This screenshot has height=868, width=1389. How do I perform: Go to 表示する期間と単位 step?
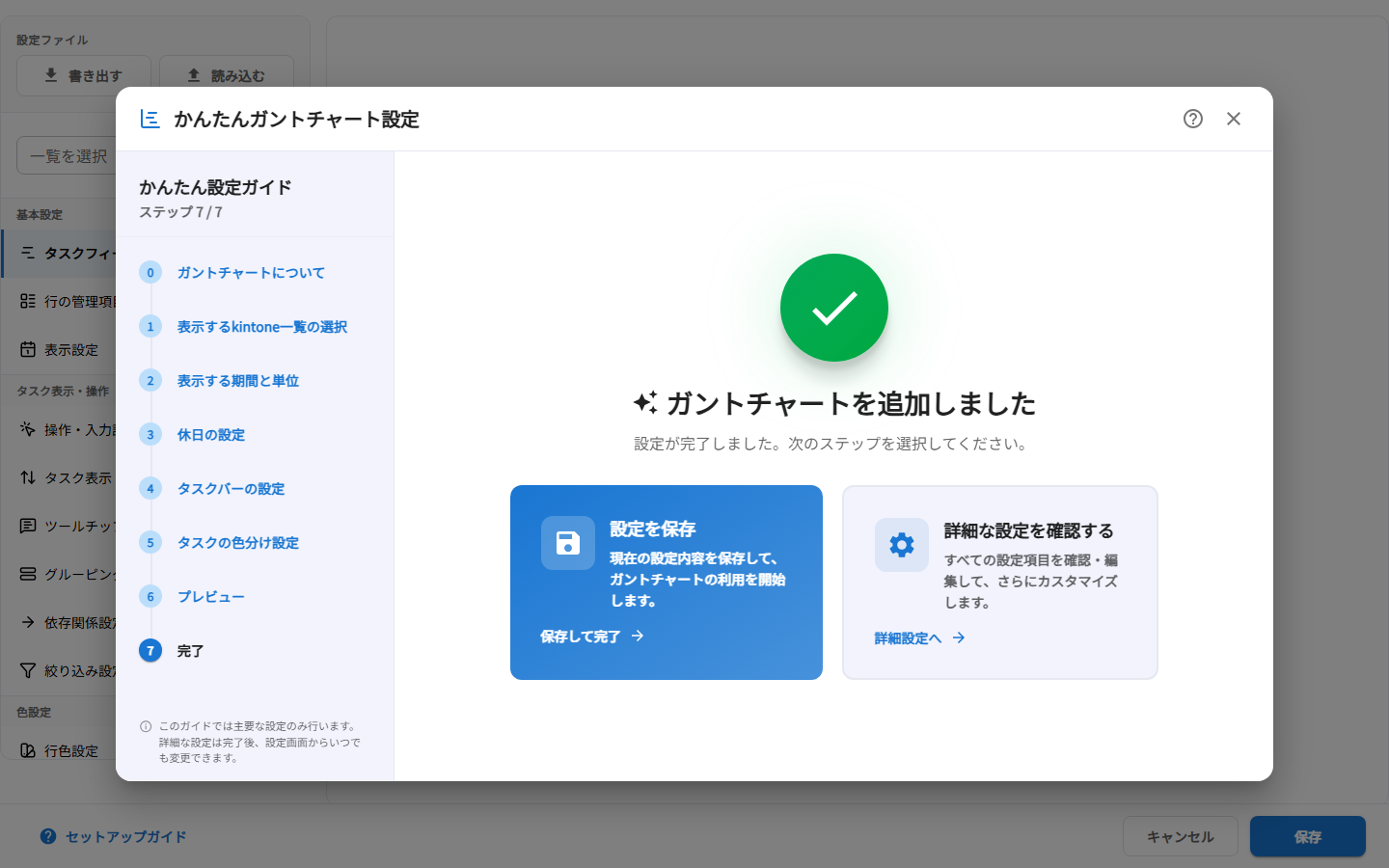click(x=238, y=381)
